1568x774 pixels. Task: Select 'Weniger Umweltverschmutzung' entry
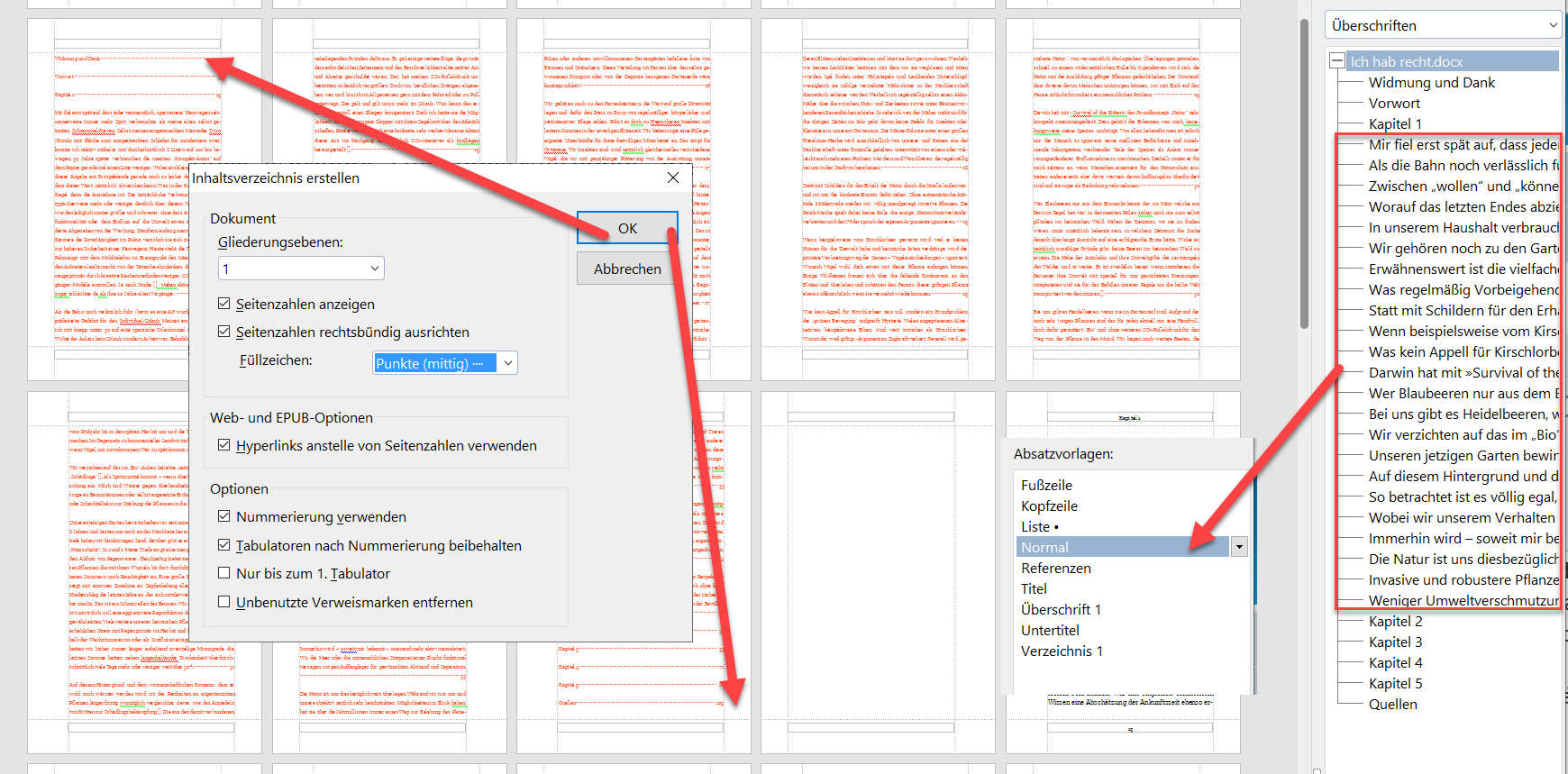1463,600
